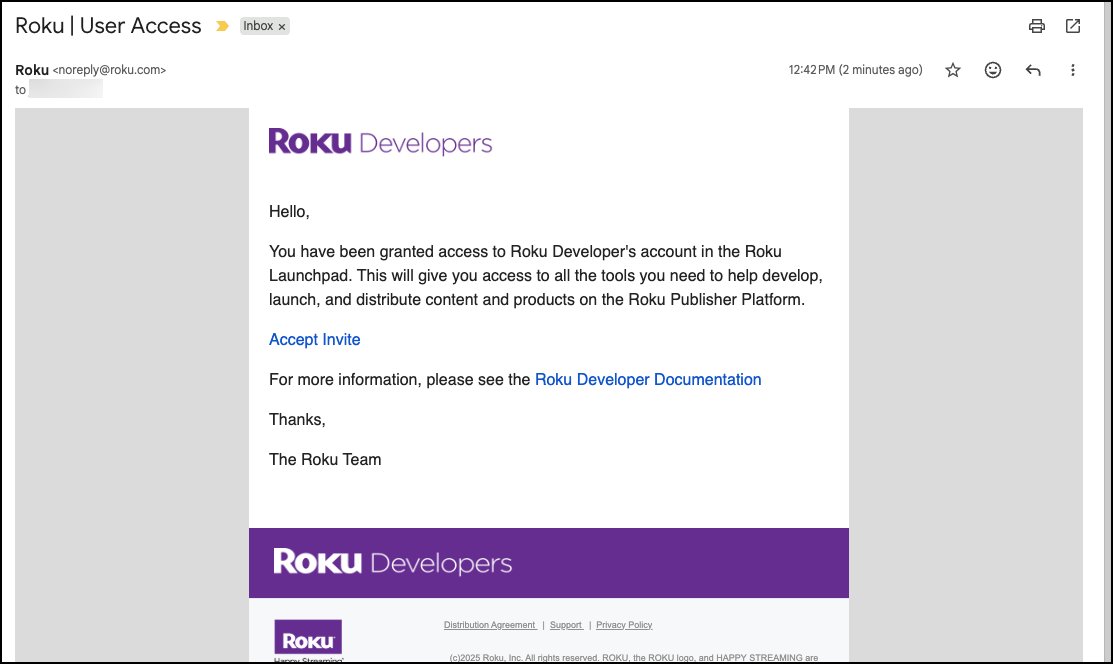Reply to the Roku message
The width and height of the screenshot is (1113, 664).
pyautogui.click(x=1033, y=70)
